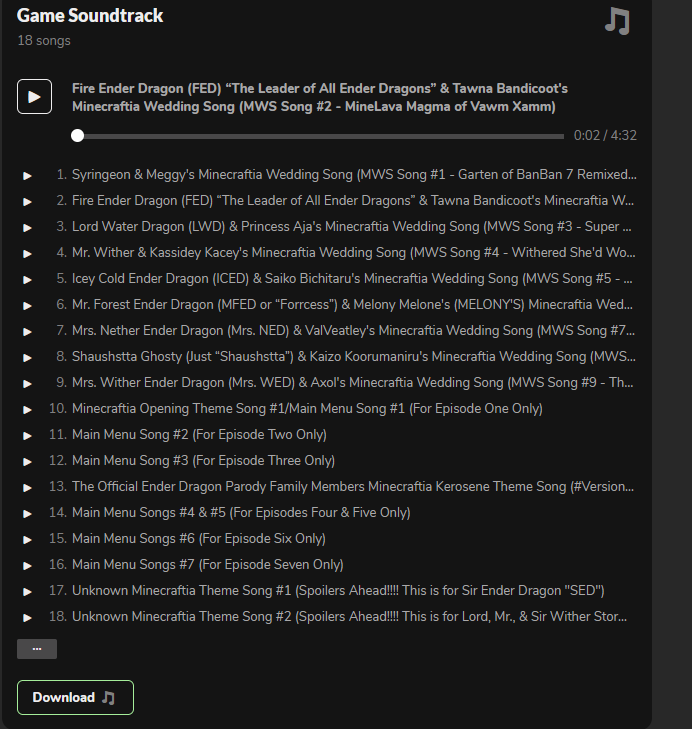Pick Main Menu Songs #6 track title

(x=198, y=539)
